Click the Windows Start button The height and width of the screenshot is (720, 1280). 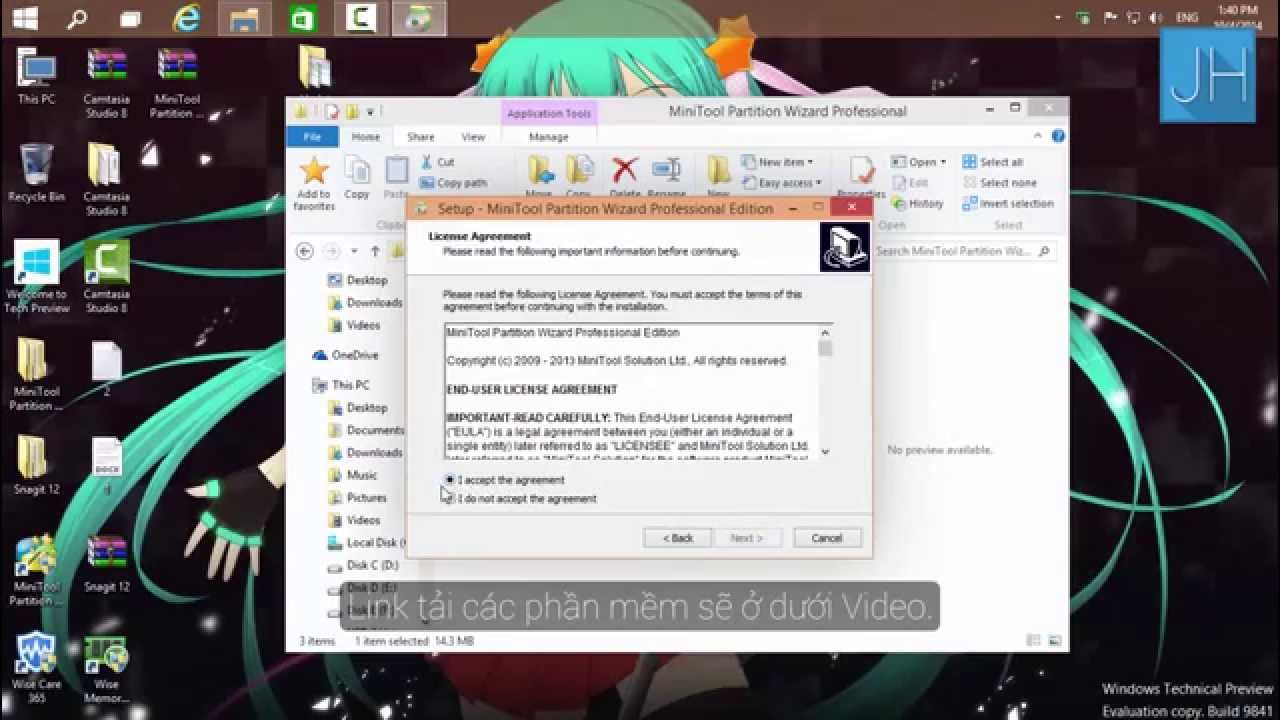pyautogui.click(x=25, y=17)
